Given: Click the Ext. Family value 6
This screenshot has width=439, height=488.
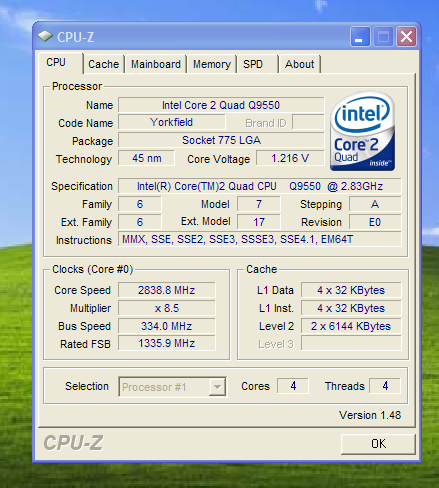Looking at the screenshot, I should point(140,222).
